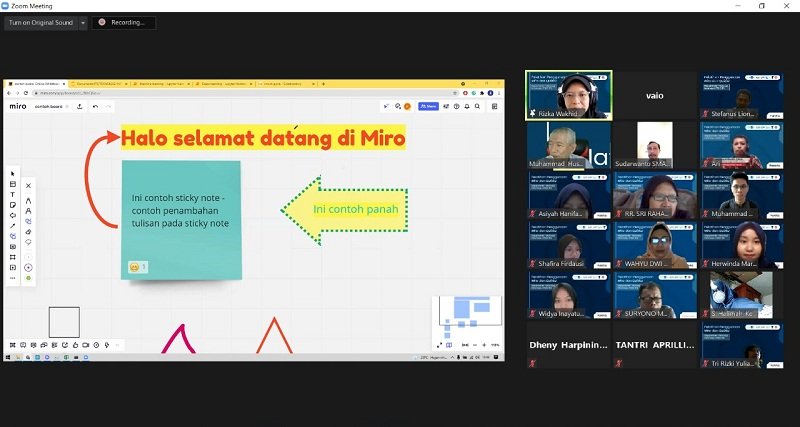Click TANTRI APRILLI participant tile
Image resolution: width=800 pixels, height=427 pixels.
pyautogui.click(x=655, y=345)
